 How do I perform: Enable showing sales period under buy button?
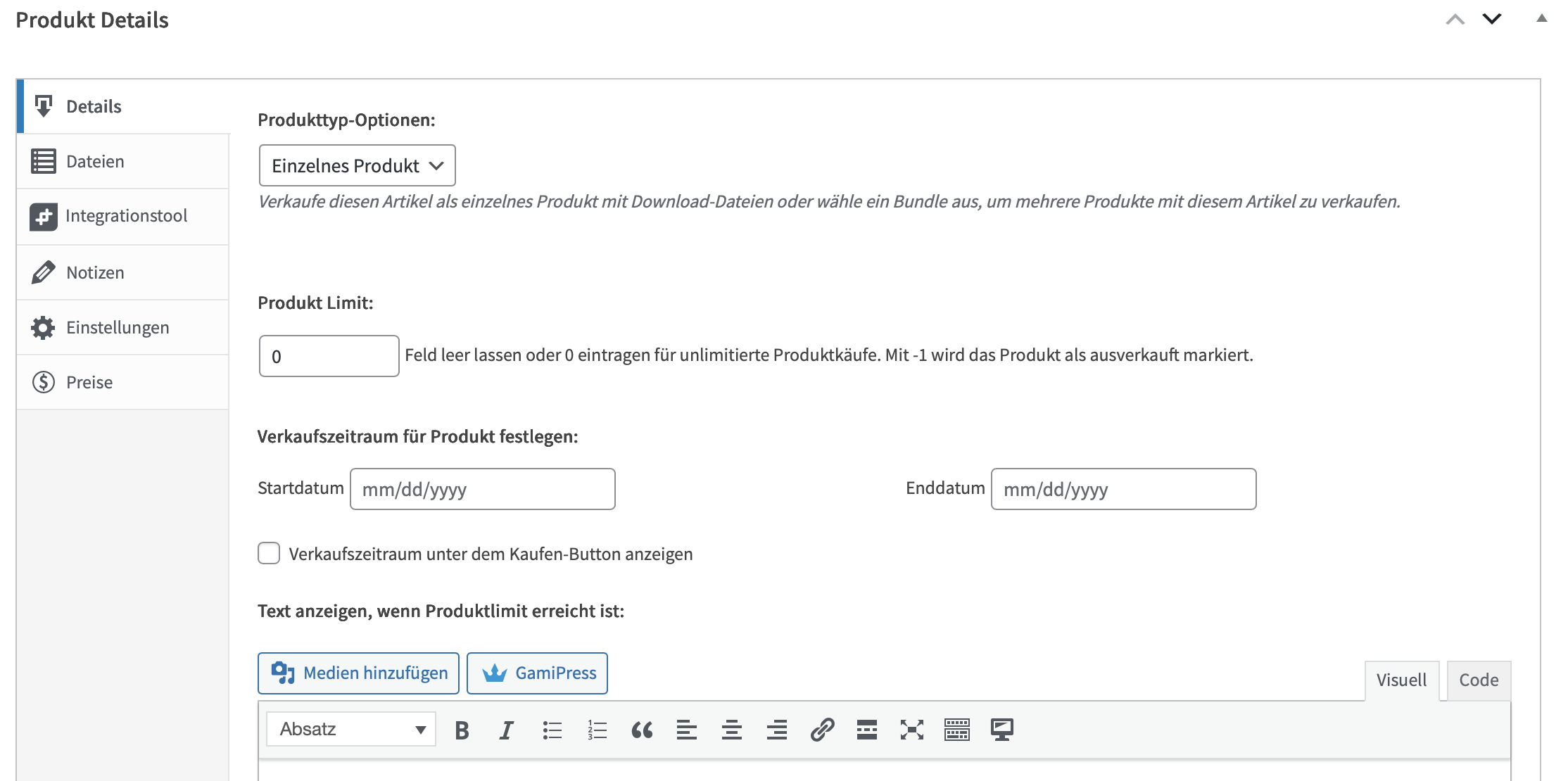[x=269, y=554]
